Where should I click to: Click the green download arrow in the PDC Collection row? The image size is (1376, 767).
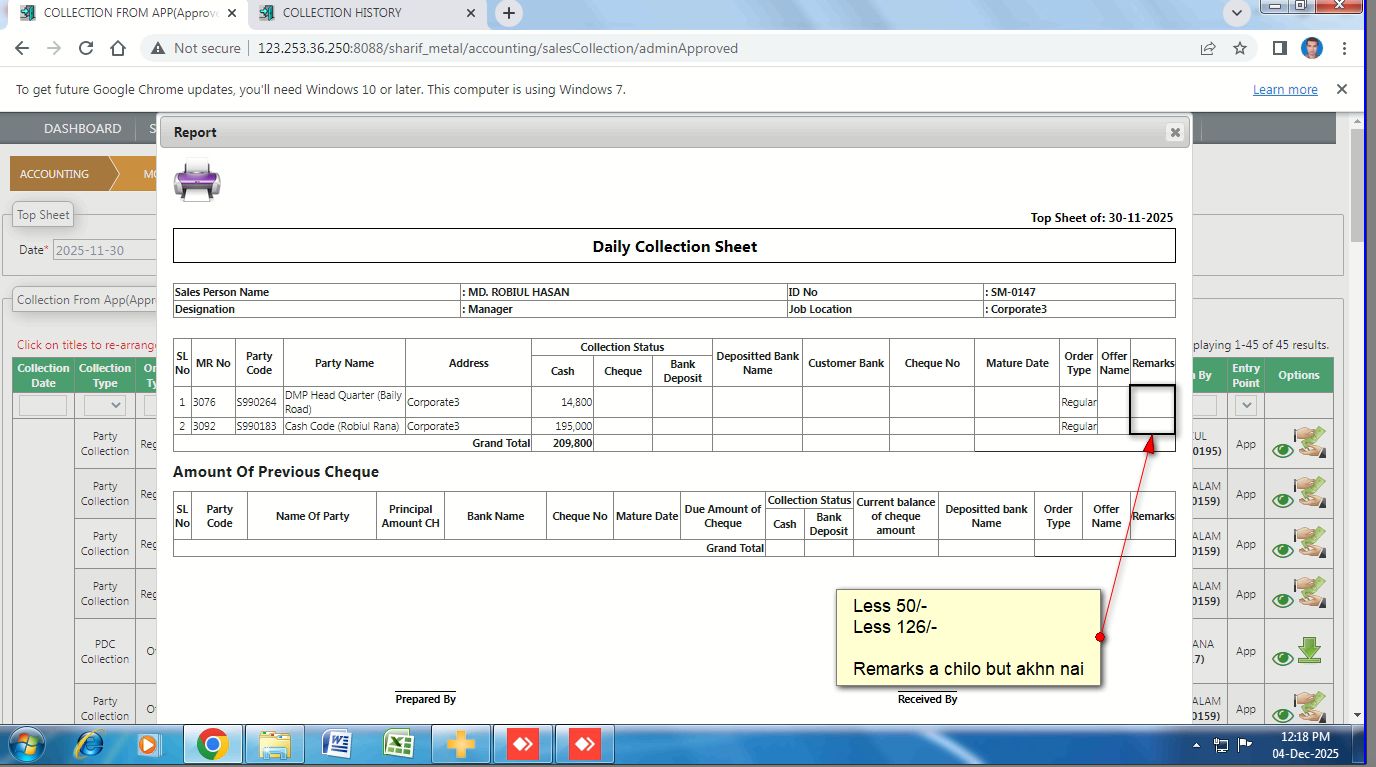tap(1309, 650)
